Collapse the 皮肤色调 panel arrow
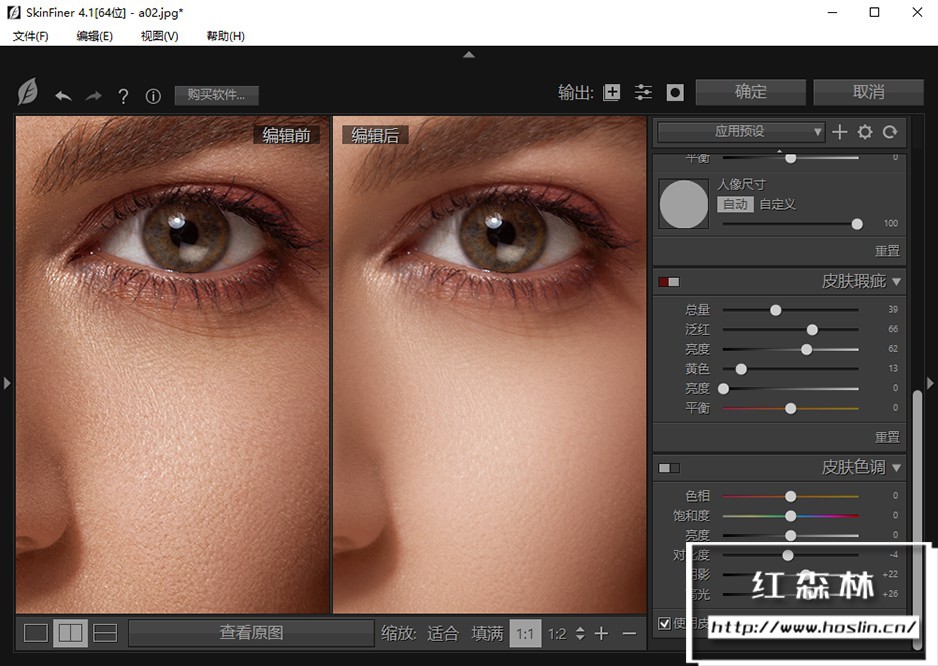 [x=896, y=468]
